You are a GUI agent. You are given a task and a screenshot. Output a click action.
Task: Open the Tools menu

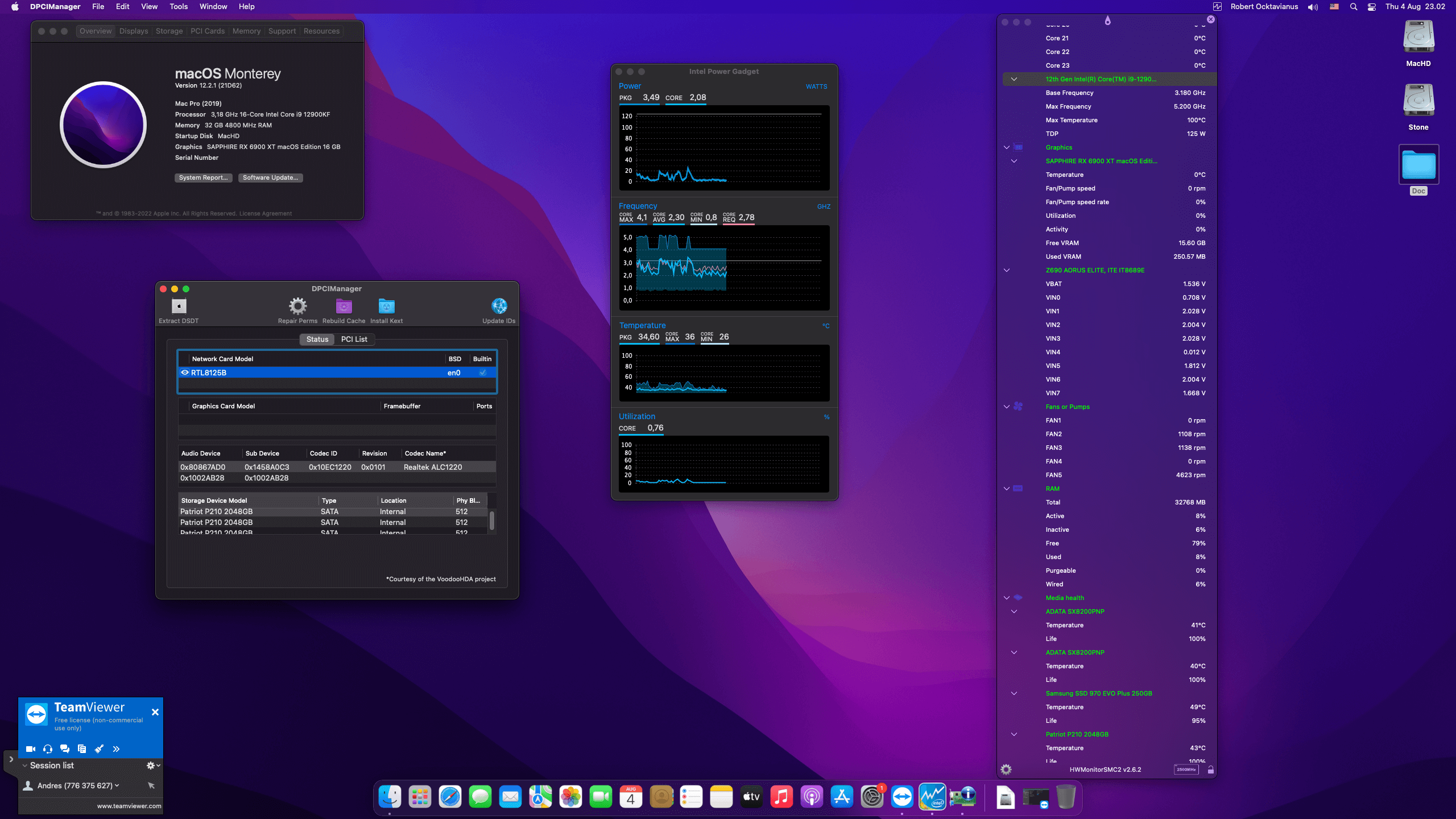[179, 7]
